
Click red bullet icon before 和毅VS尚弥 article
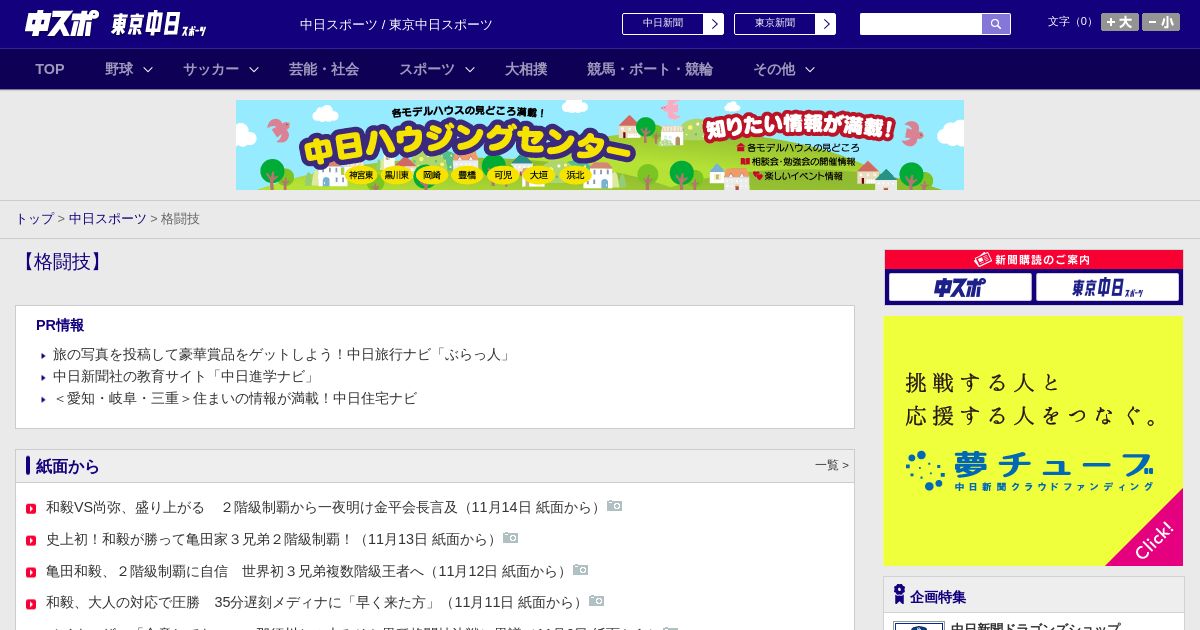click(31, 509)
